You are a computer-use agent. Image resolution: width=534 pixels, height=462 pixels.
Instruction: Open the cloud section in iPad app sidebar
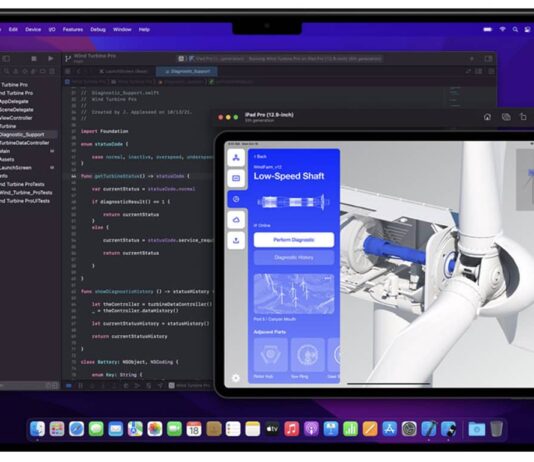click(236, 220)
